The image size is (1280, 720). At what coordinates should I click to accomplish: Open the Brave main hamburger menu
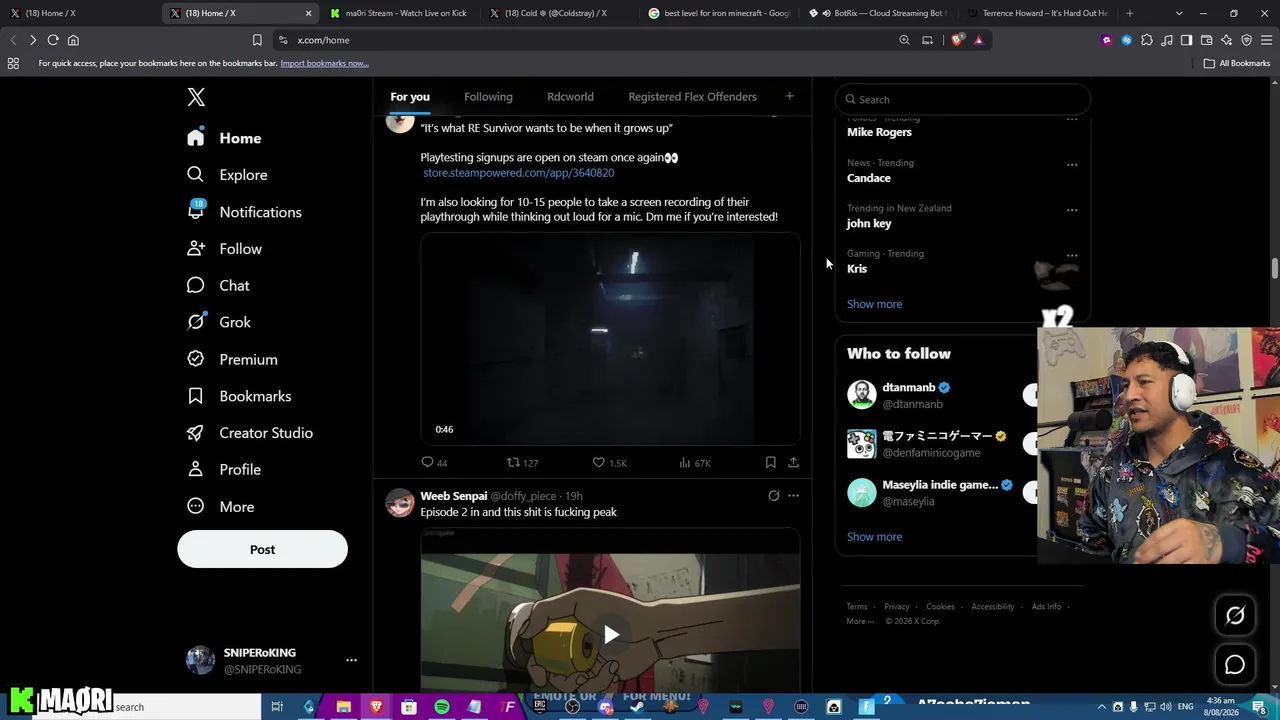click(1266, 40)
